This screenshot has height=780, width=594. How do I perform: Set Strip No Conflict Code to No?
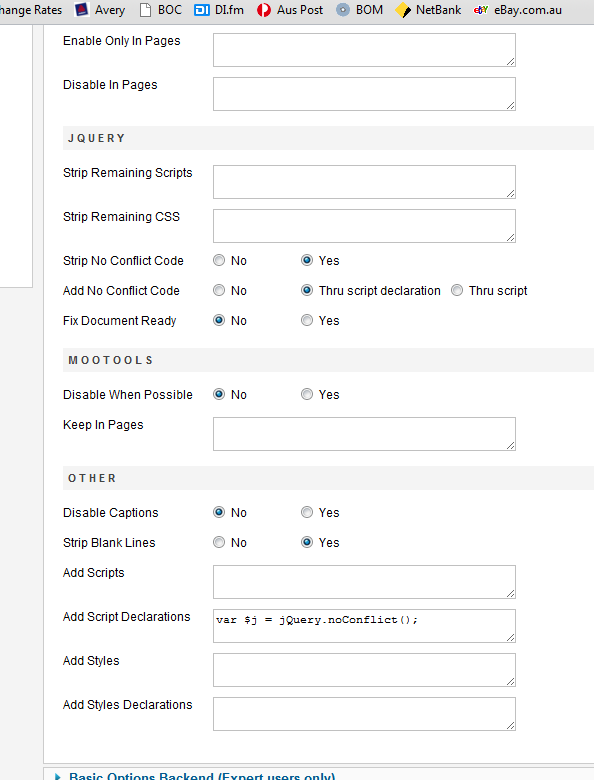219,260
